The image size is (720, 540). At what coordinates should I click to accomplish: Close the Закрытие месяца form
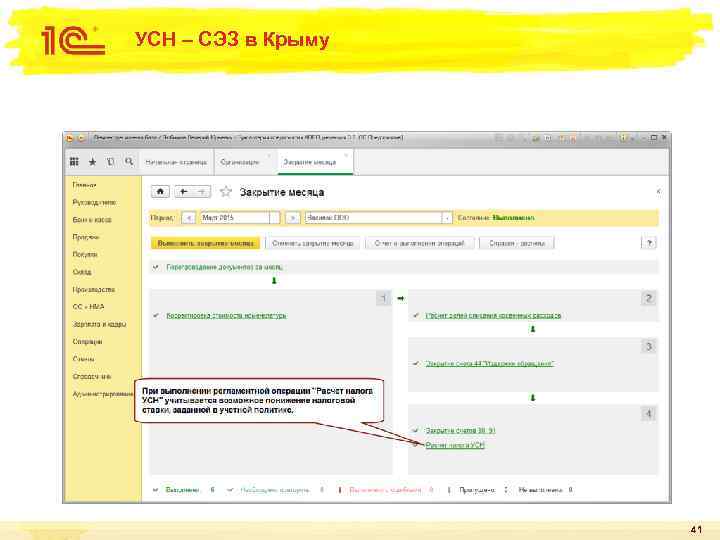(658, 191)
